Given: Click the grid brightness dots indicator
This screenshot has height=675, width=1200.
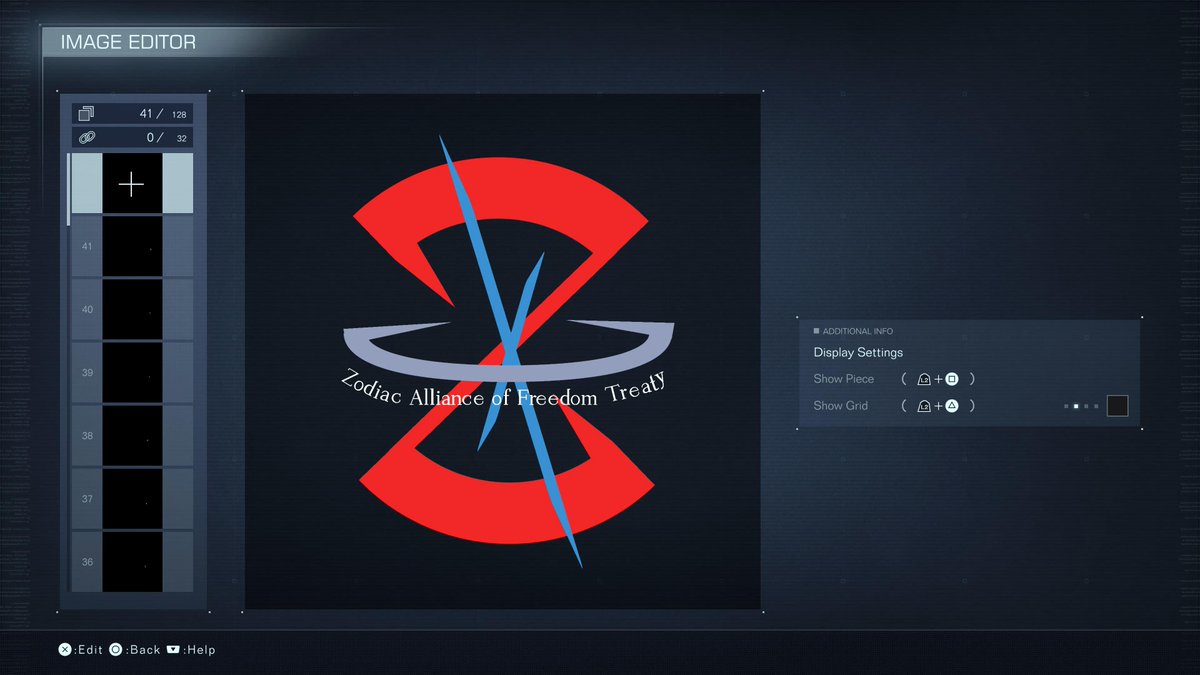Looking at the screenshot, I should point(1081,406).
